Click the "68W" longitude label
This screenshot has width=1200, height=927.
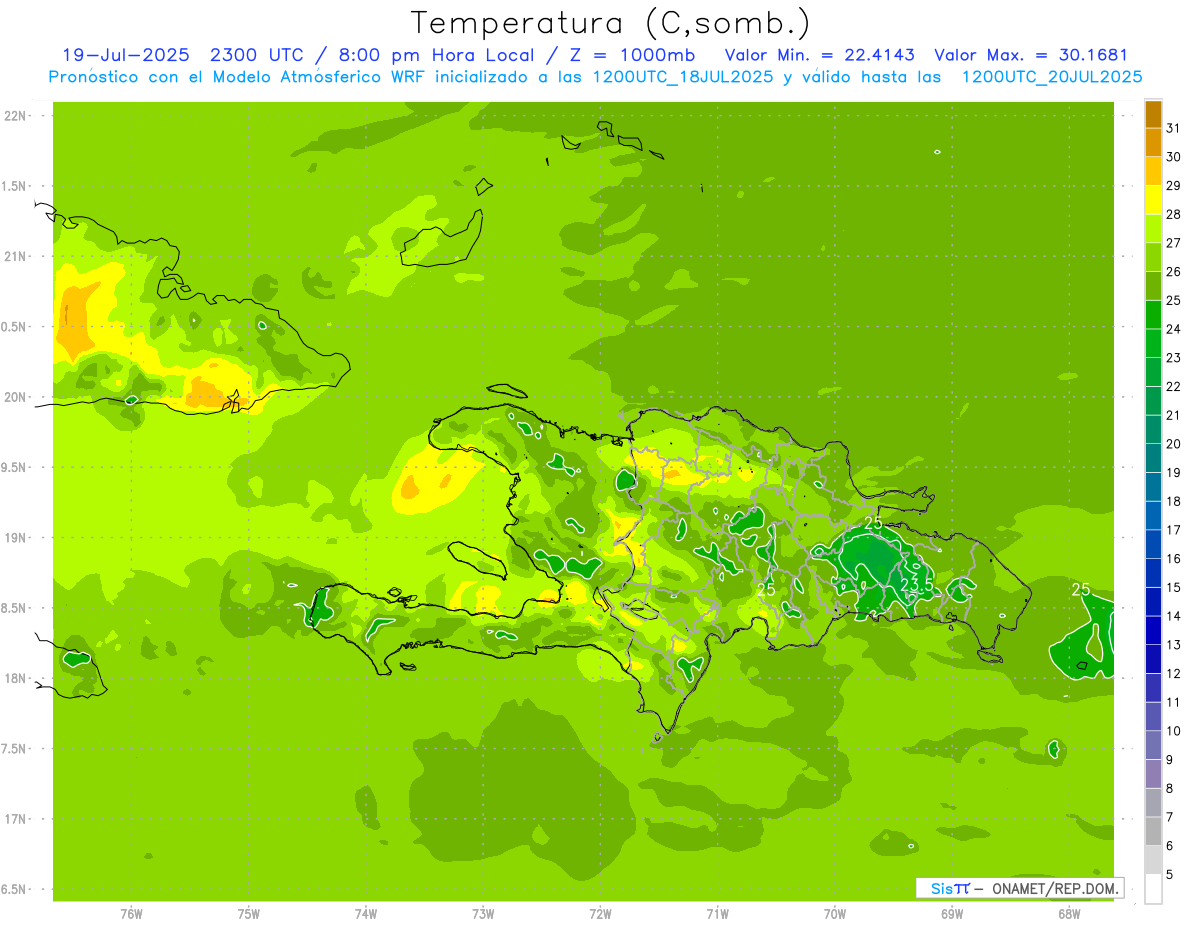click(x=1069, y=915)
